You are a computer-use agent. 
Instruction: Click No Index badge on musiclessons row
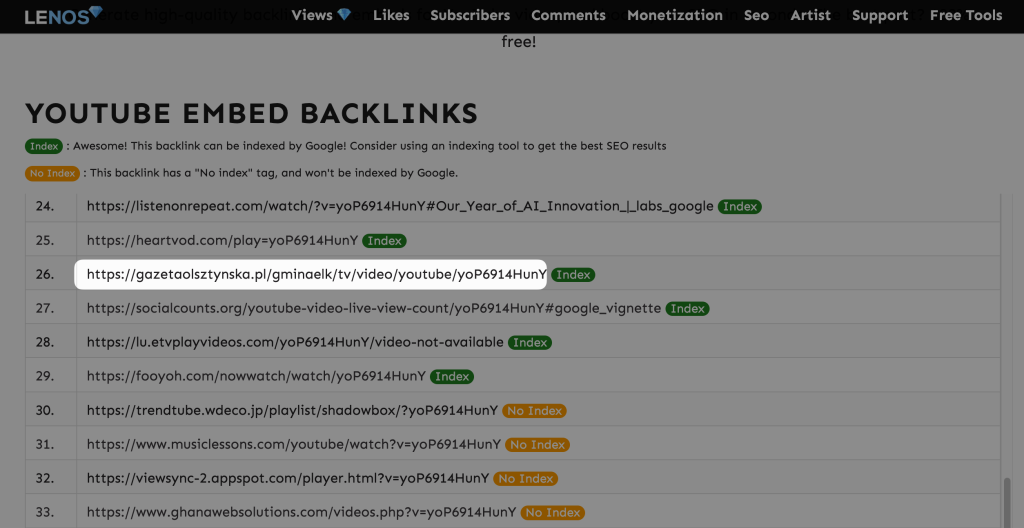(x=537, y=444)
